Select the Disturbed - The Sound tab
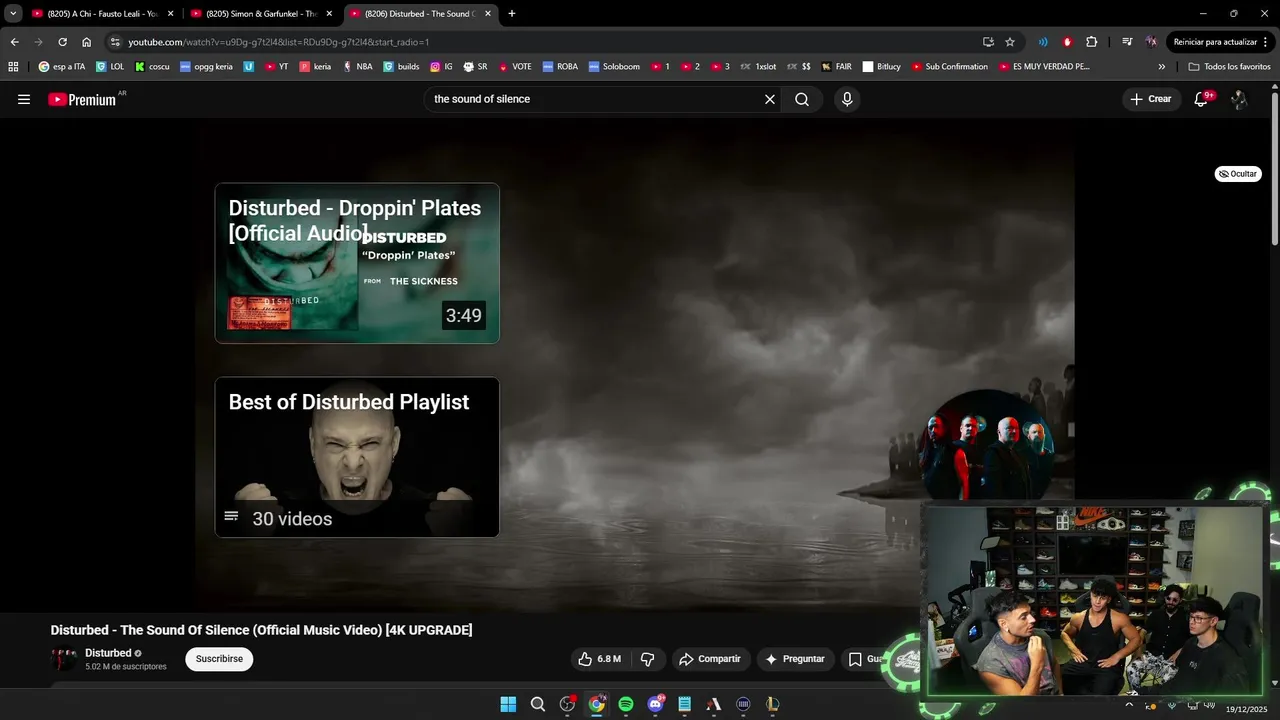The image size is (1280, 720). pos(420,14)
